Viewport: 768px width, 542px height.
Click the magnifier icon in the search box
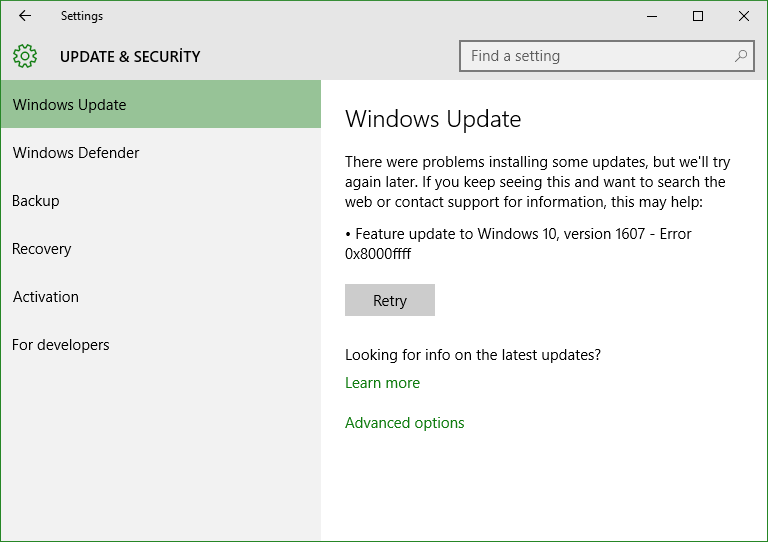click(741, 56)
